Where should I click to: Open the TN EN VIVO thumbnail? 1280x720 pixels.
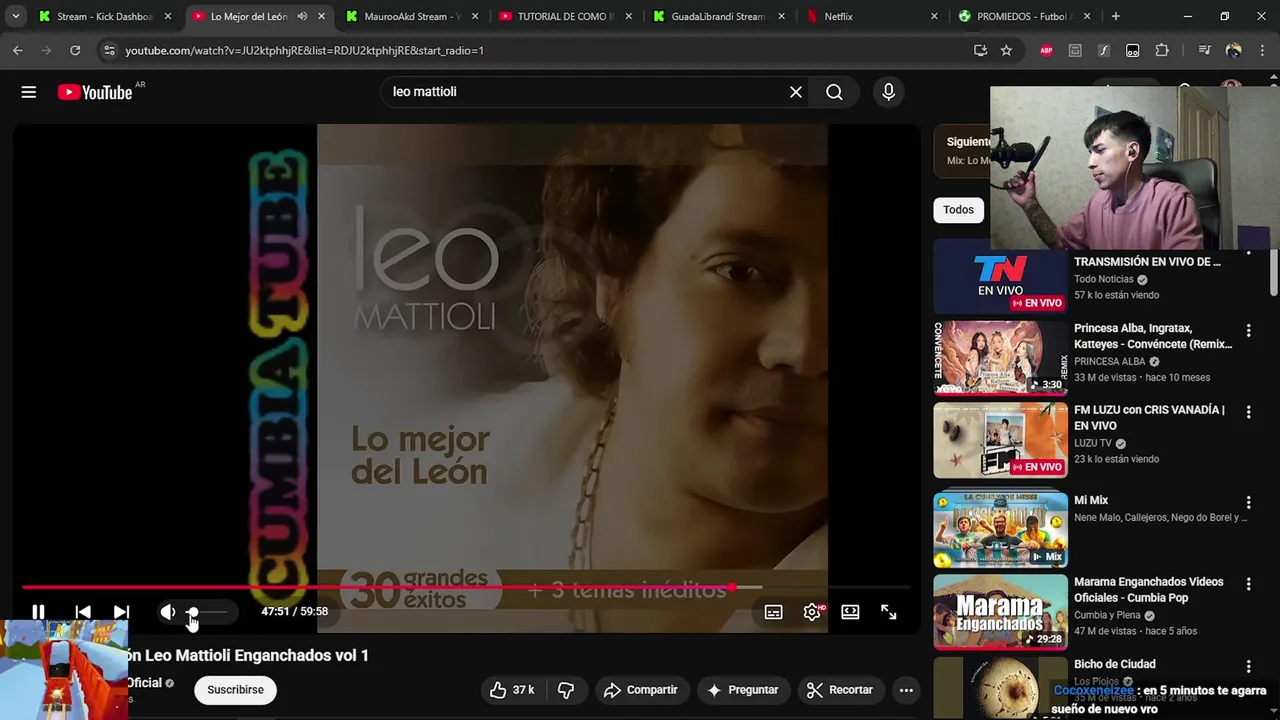point(1000,279)
